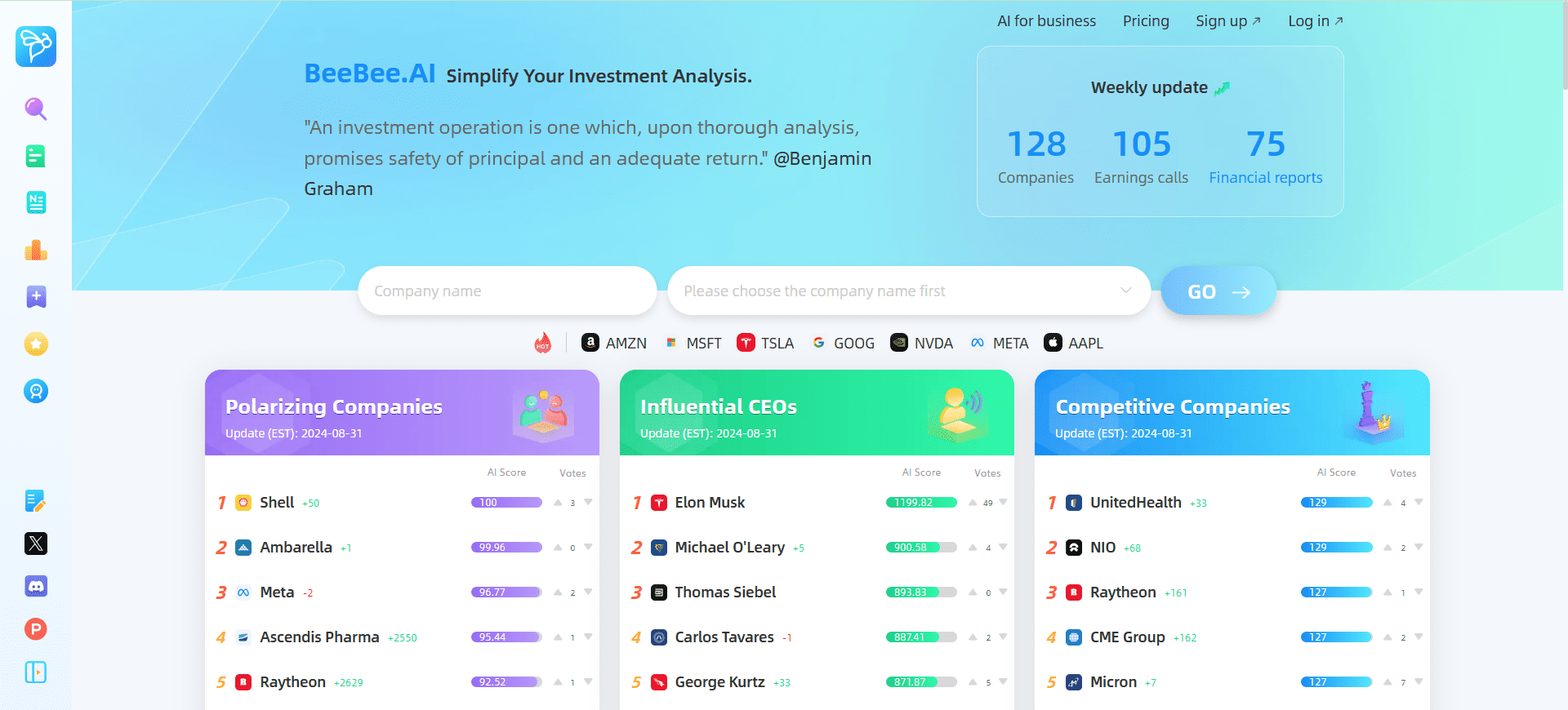Open Raytheon in Polarizing Companies list
1568x710 pixels.
point(292,681)
